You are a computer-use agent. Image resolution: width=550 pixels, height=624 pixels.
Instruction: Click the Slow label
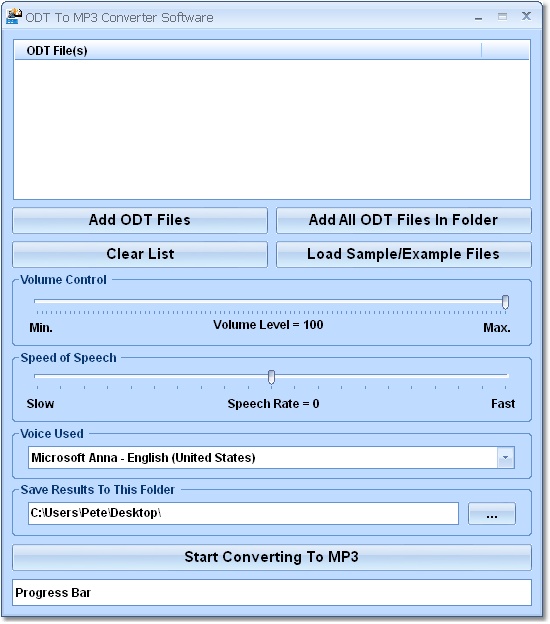40,404
